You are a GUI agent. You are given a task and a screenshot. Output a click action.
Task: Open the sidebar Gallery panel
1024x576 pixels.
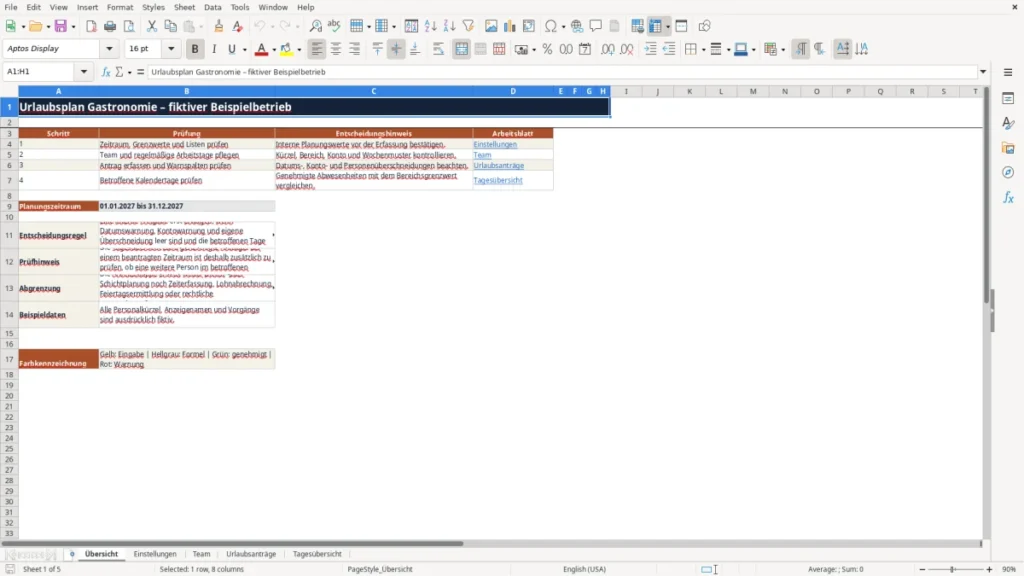coord(1008,148)
